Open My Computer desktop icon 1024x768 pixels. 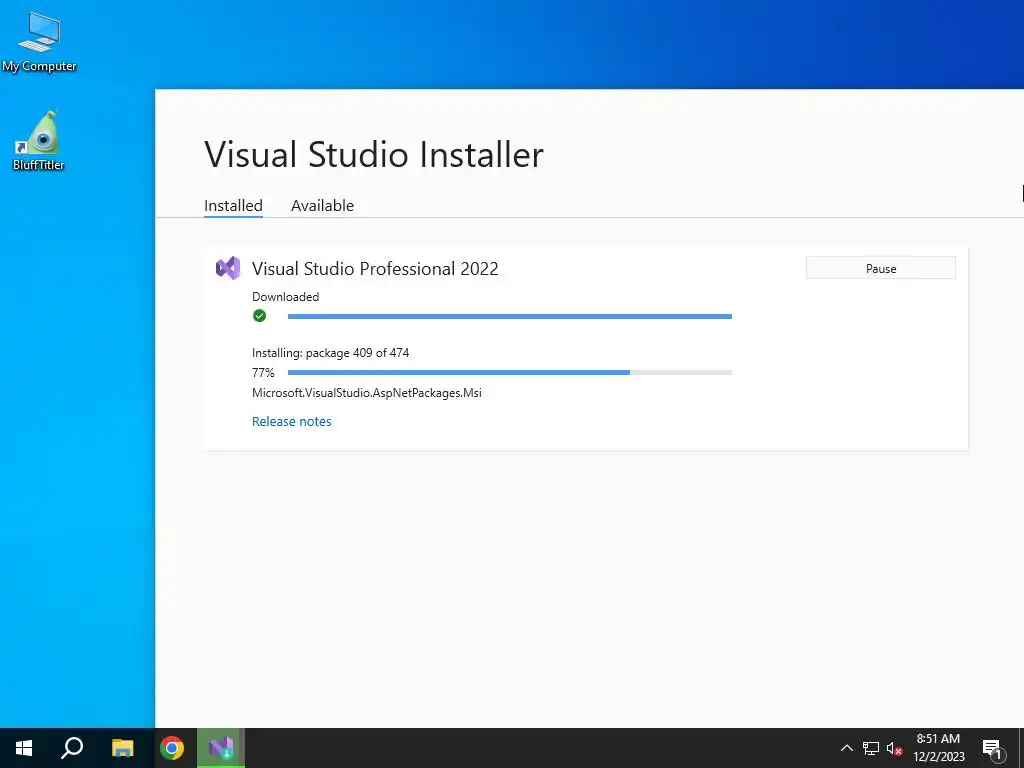pos(39,41)
